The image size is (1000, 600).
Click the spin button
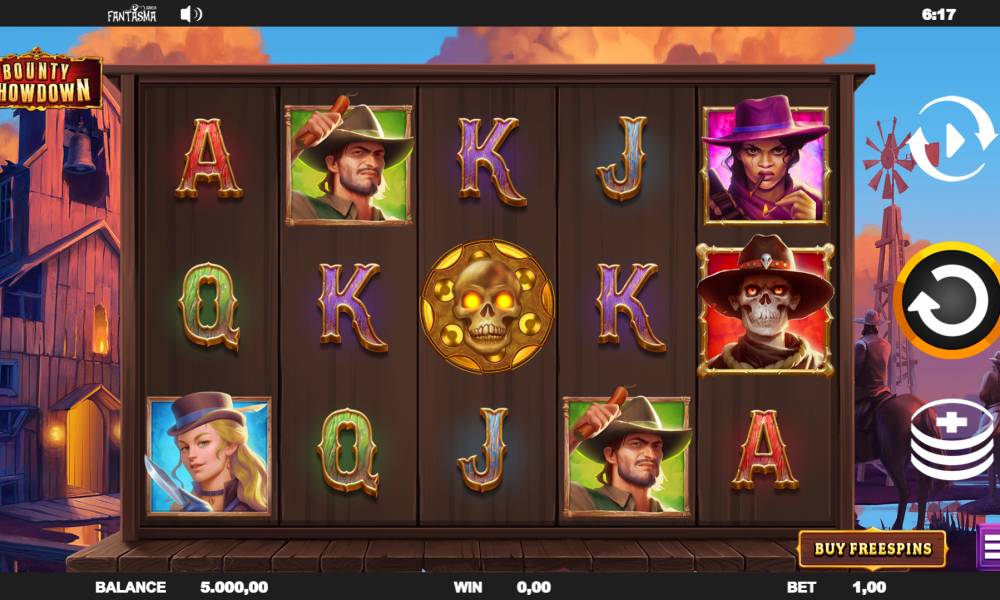pos(949,300)
